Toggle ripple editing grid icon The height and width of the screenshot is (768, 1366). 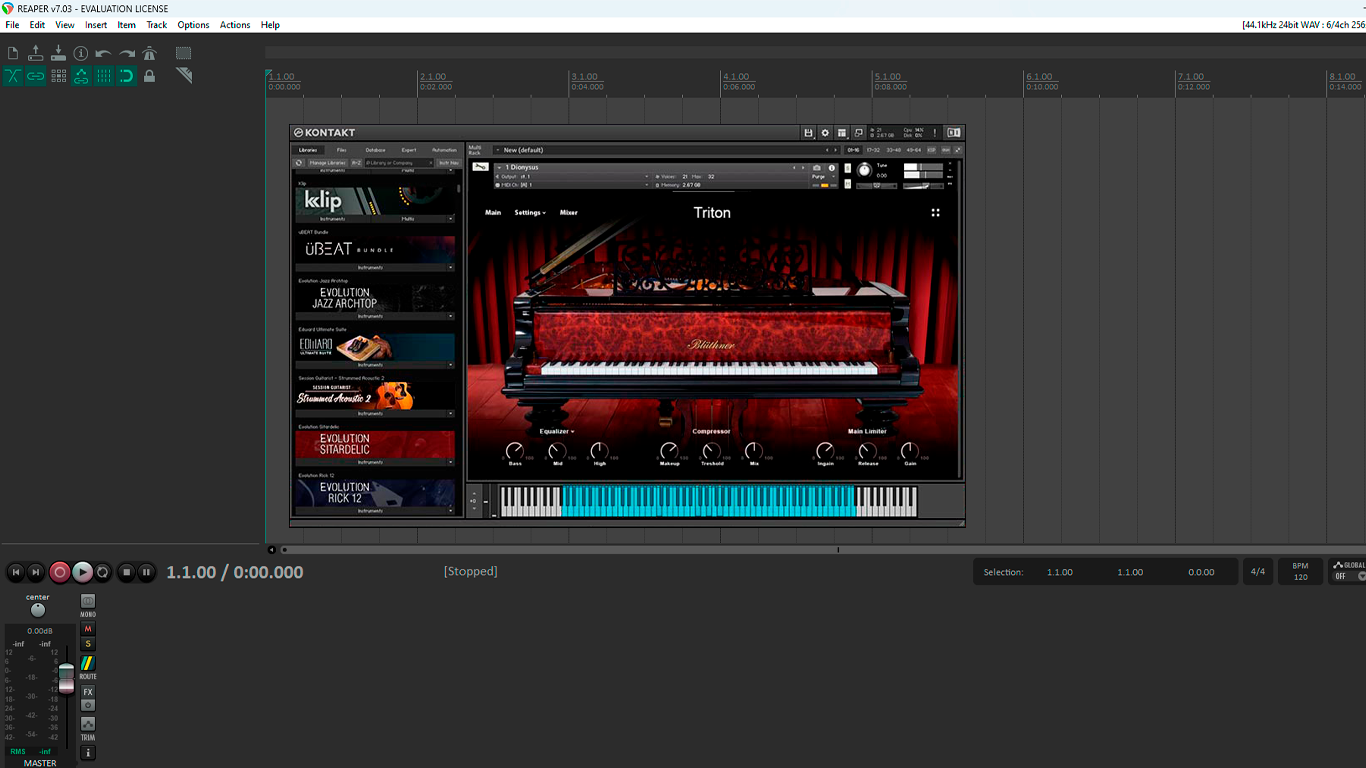[x=59, y=76]
